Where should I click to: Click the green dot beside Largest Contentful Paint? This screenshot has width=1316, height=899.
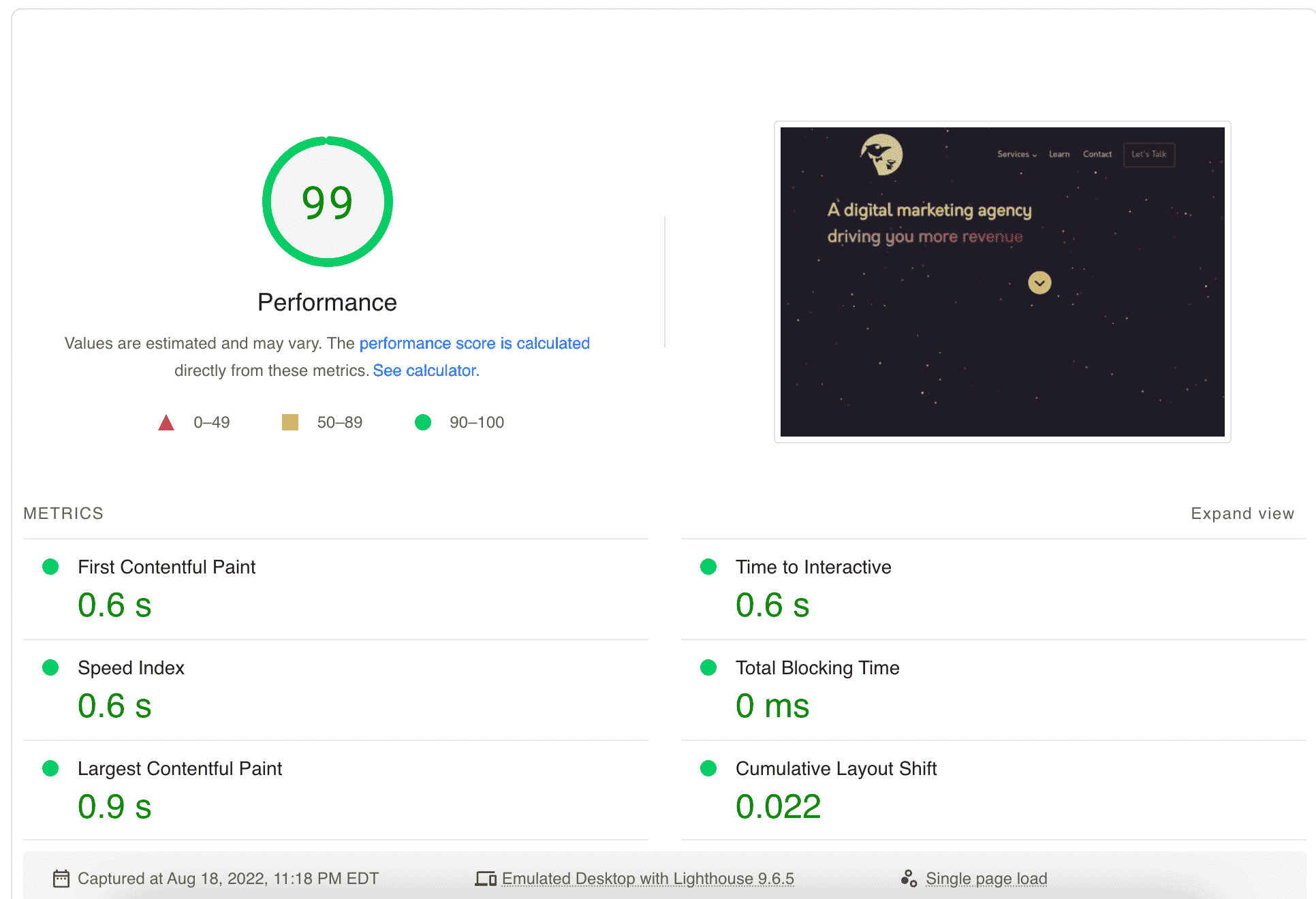(x=50, y=768)
